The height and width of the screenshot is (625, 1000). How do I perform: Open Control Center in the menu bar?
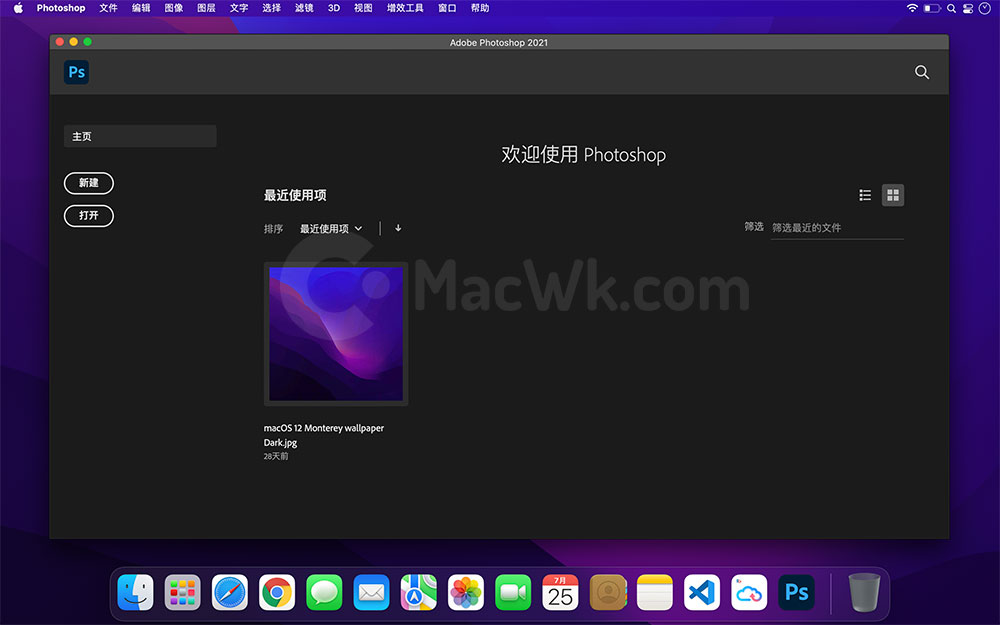[x=967, y=8]
